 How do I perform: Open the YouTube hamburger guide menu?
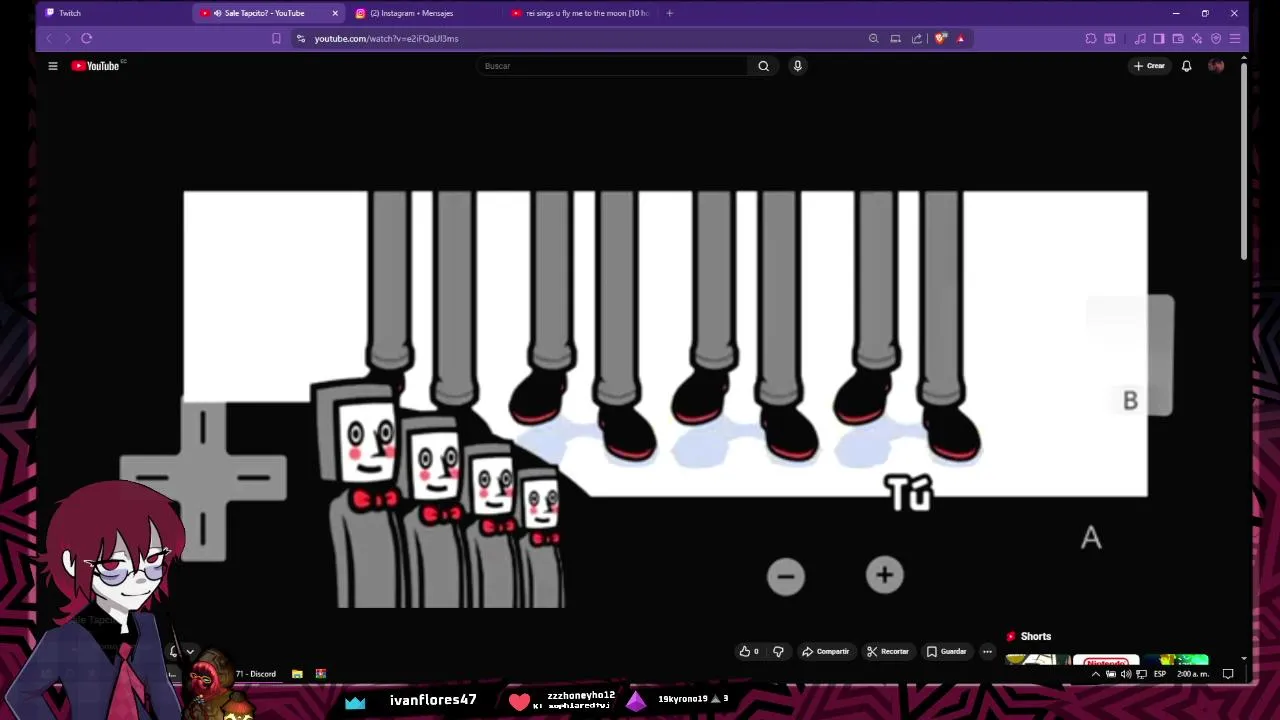(x=53, y=66)
